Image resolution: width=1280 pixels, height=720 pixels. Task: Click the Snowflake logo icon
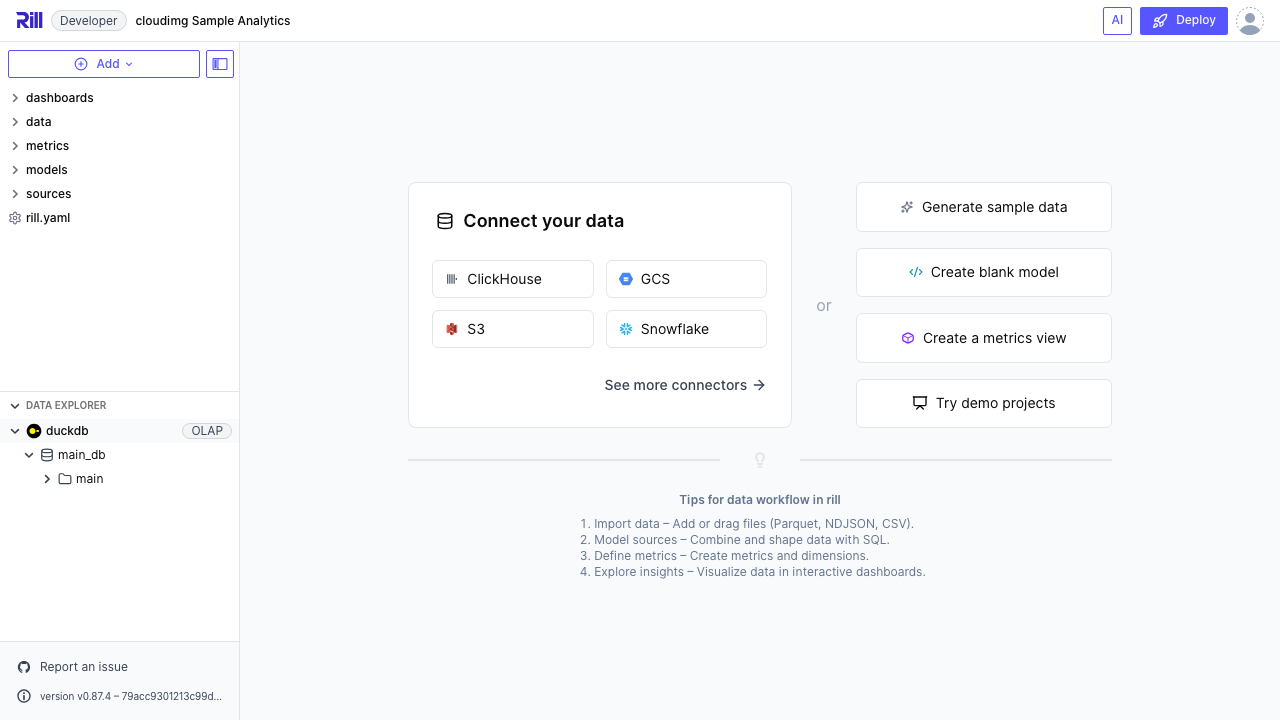(626, 329)
